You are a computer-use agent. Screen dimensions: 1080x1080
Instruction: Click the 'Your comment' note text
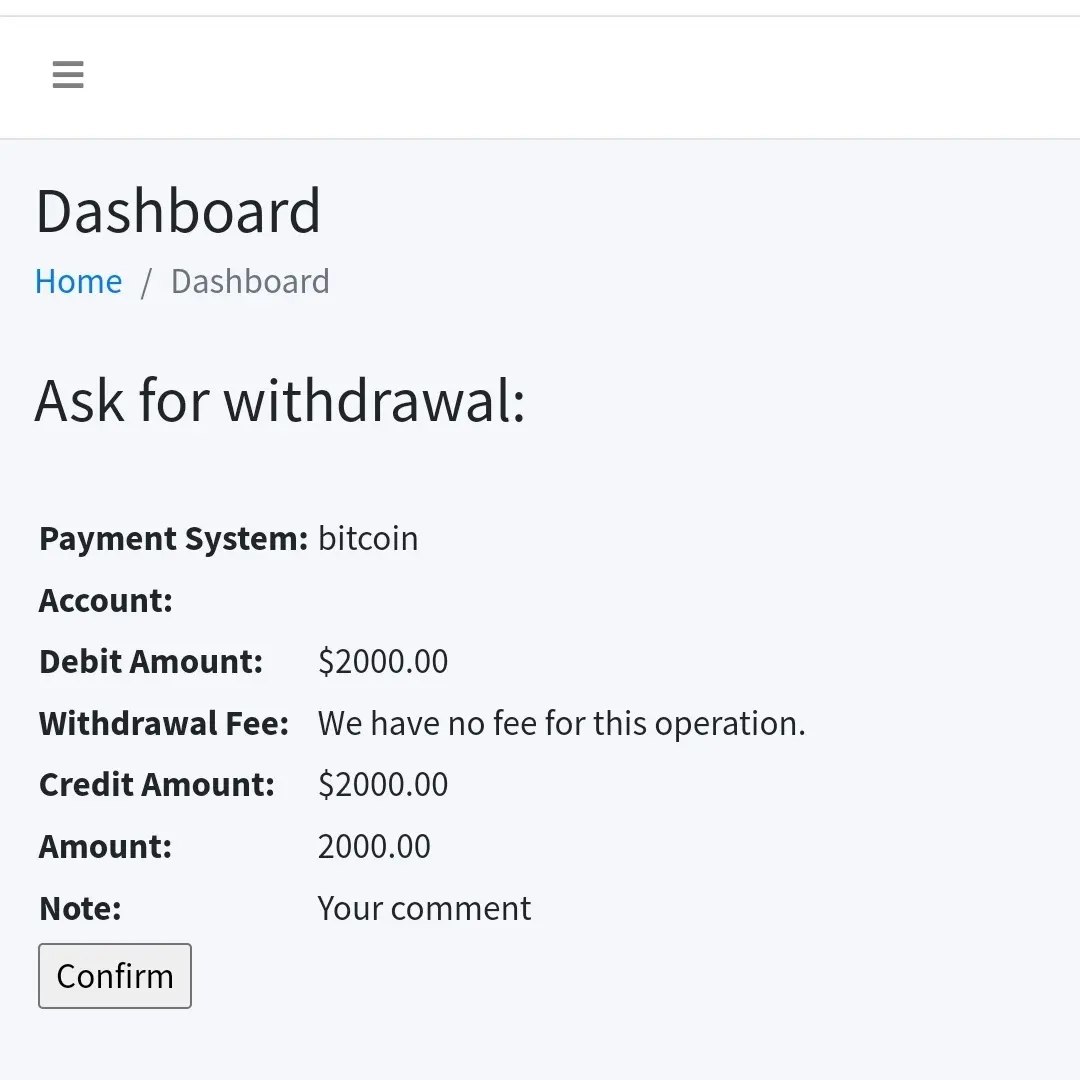pyautogui.click(x=424, y=909)
